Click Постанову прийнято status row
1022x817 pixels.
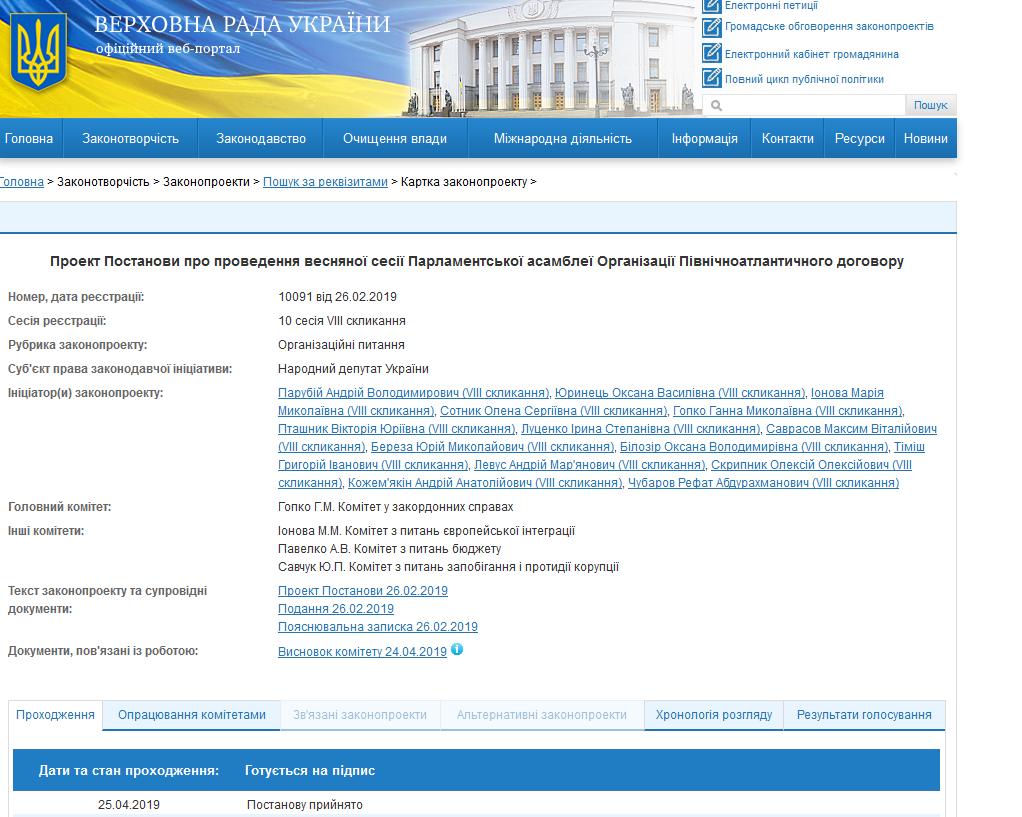click(x=304, y=805)
